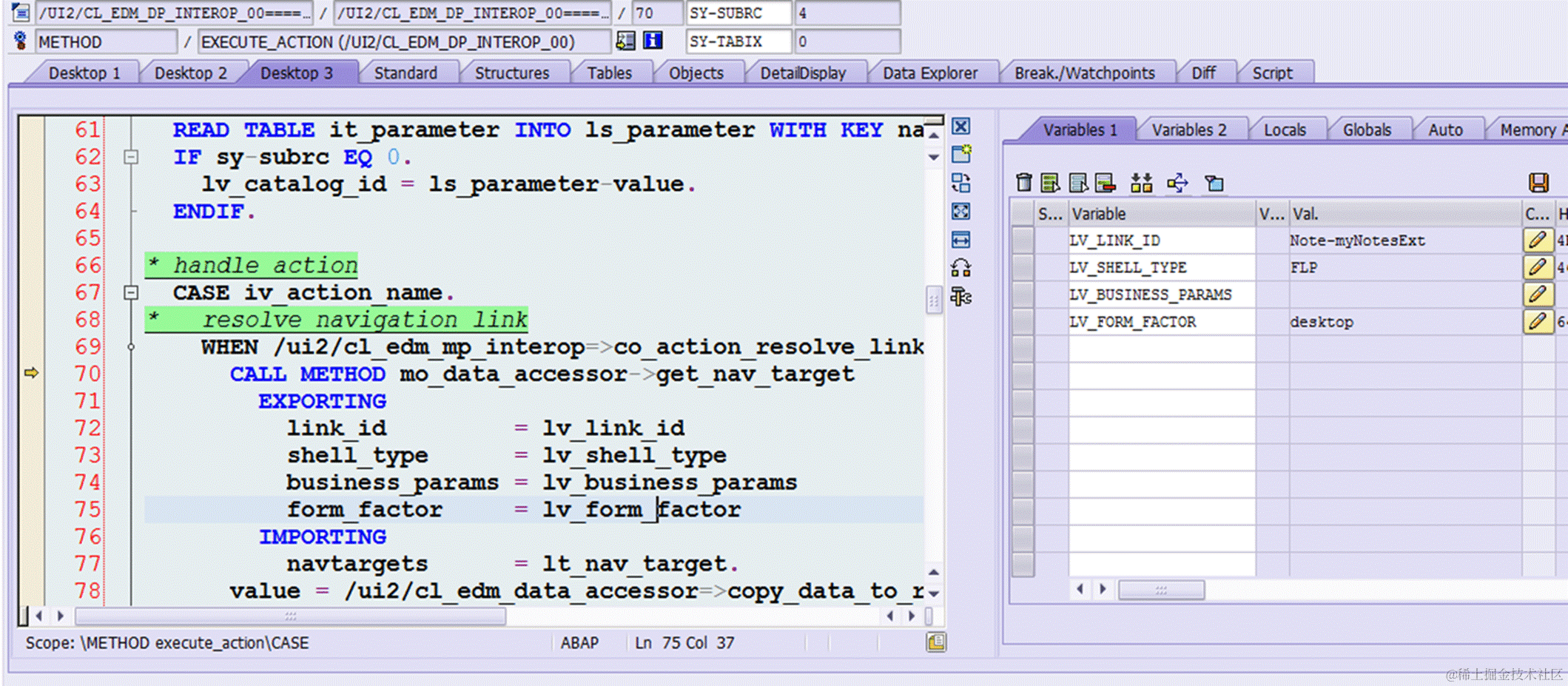This screenshot has width=1568, height=686.
Task: Open the Globals tab
Action: point(1367,130)
